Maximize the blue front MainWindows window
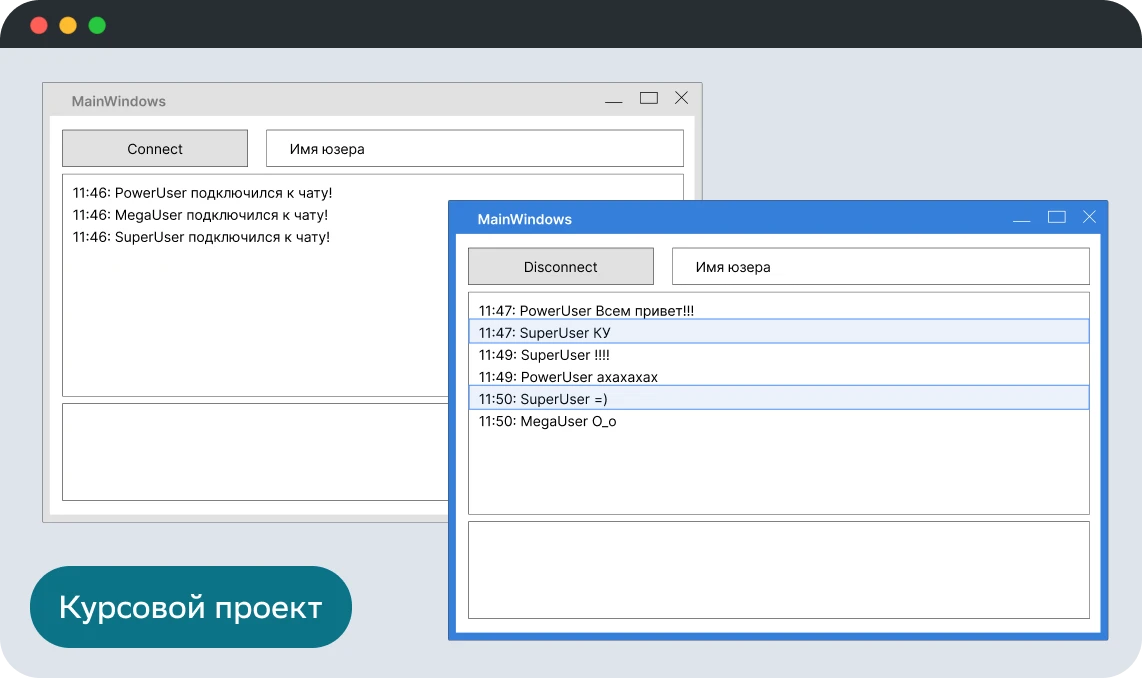 coord(1056,217)
